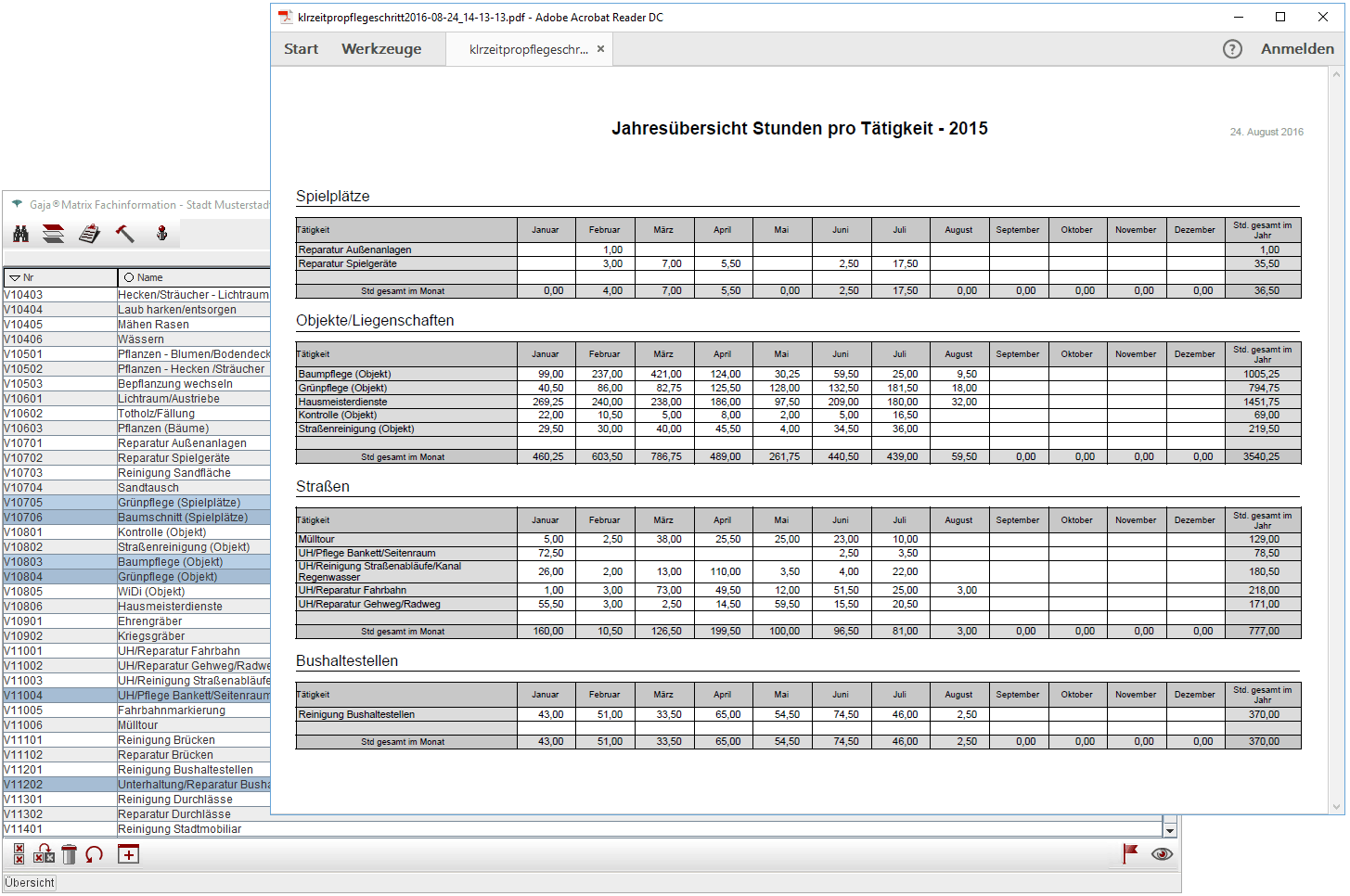The image size is (1350, 896).
Task: Click the binoculars search icon
Action: (x=20, y=234)
